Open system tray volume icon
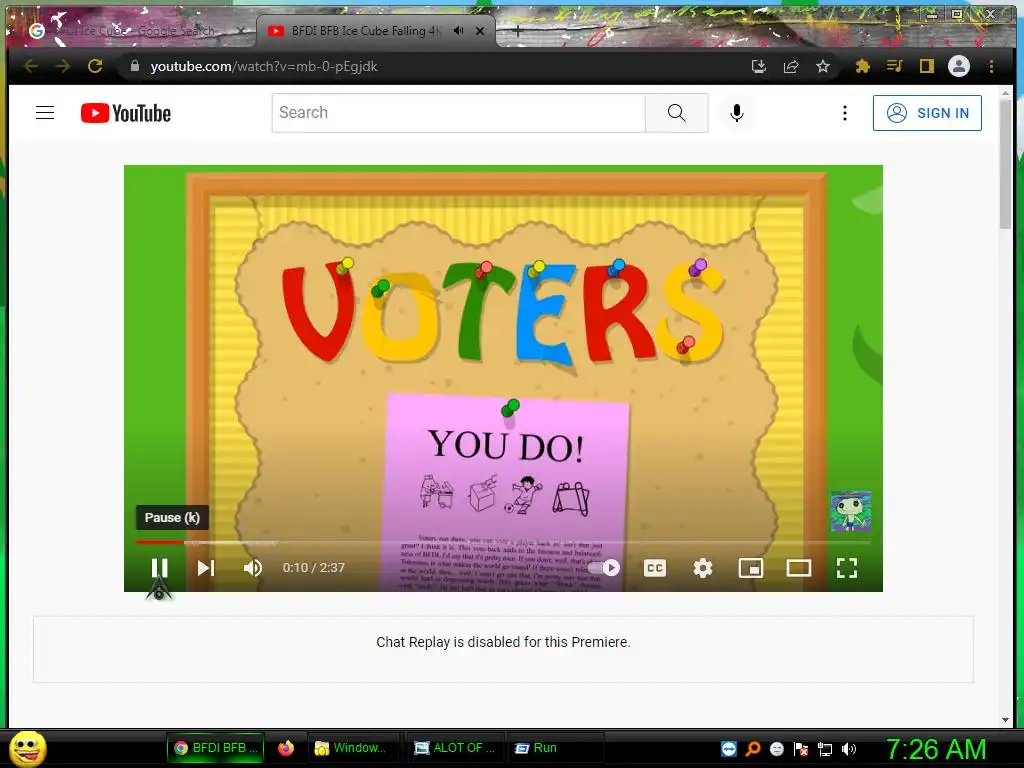This screenshot has height=768, width=1024. click(x=848, y=749)
